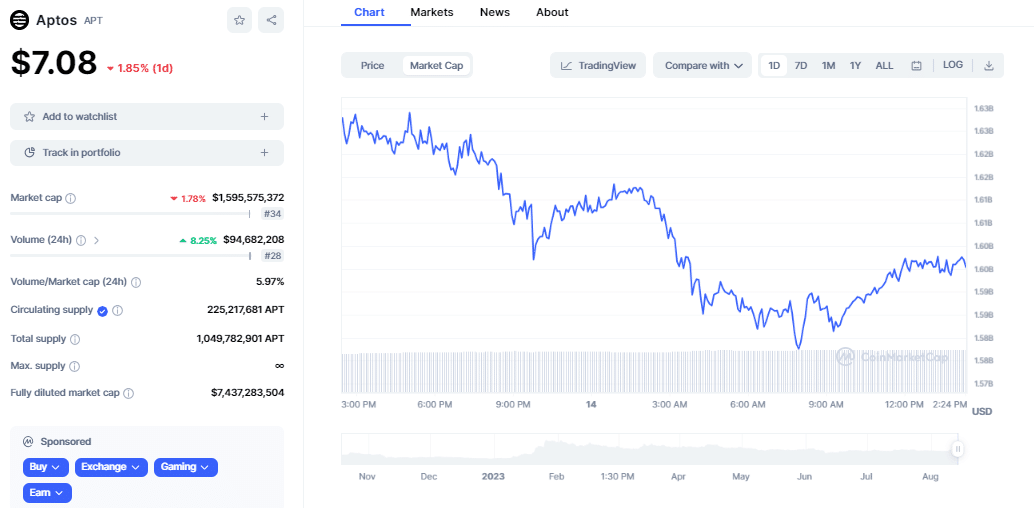Click the Aptos coin logo icon
This screenshot has height=508, width=1034.
(x=20, y=20)
